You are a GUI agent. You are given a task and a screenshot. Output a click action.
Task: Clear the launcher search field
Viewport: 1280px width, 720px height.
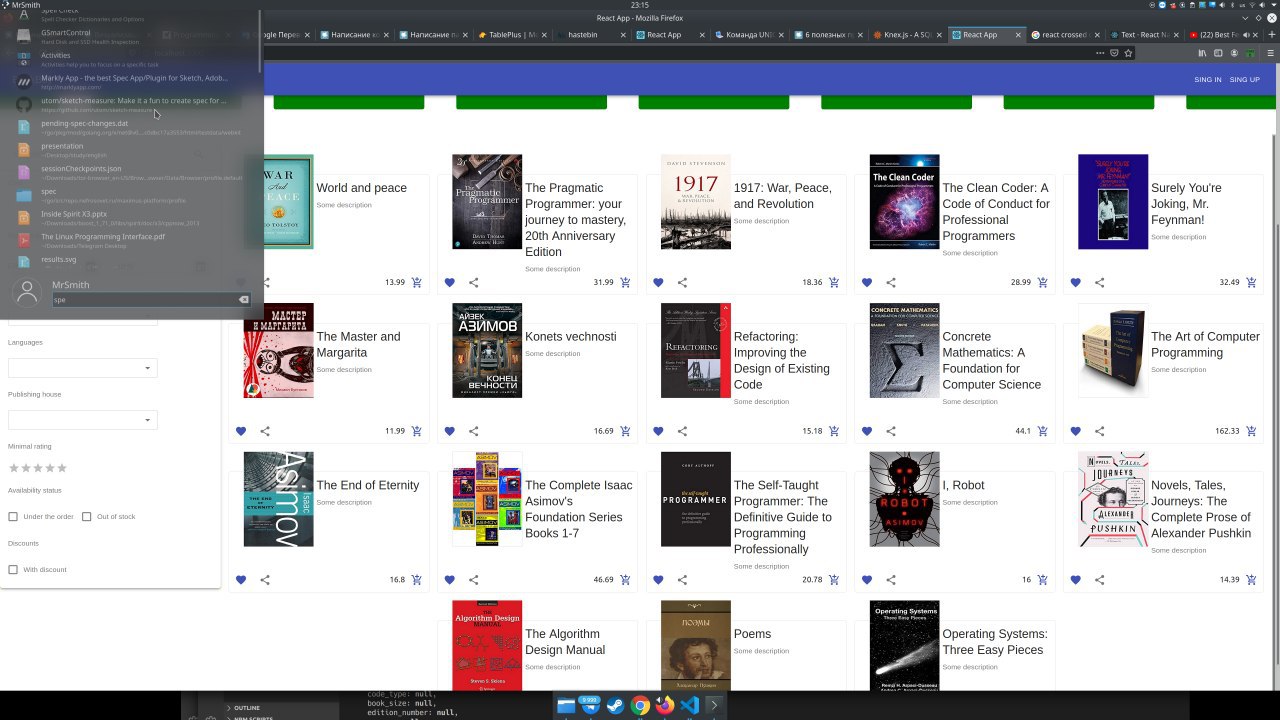[x=243, y=300]
